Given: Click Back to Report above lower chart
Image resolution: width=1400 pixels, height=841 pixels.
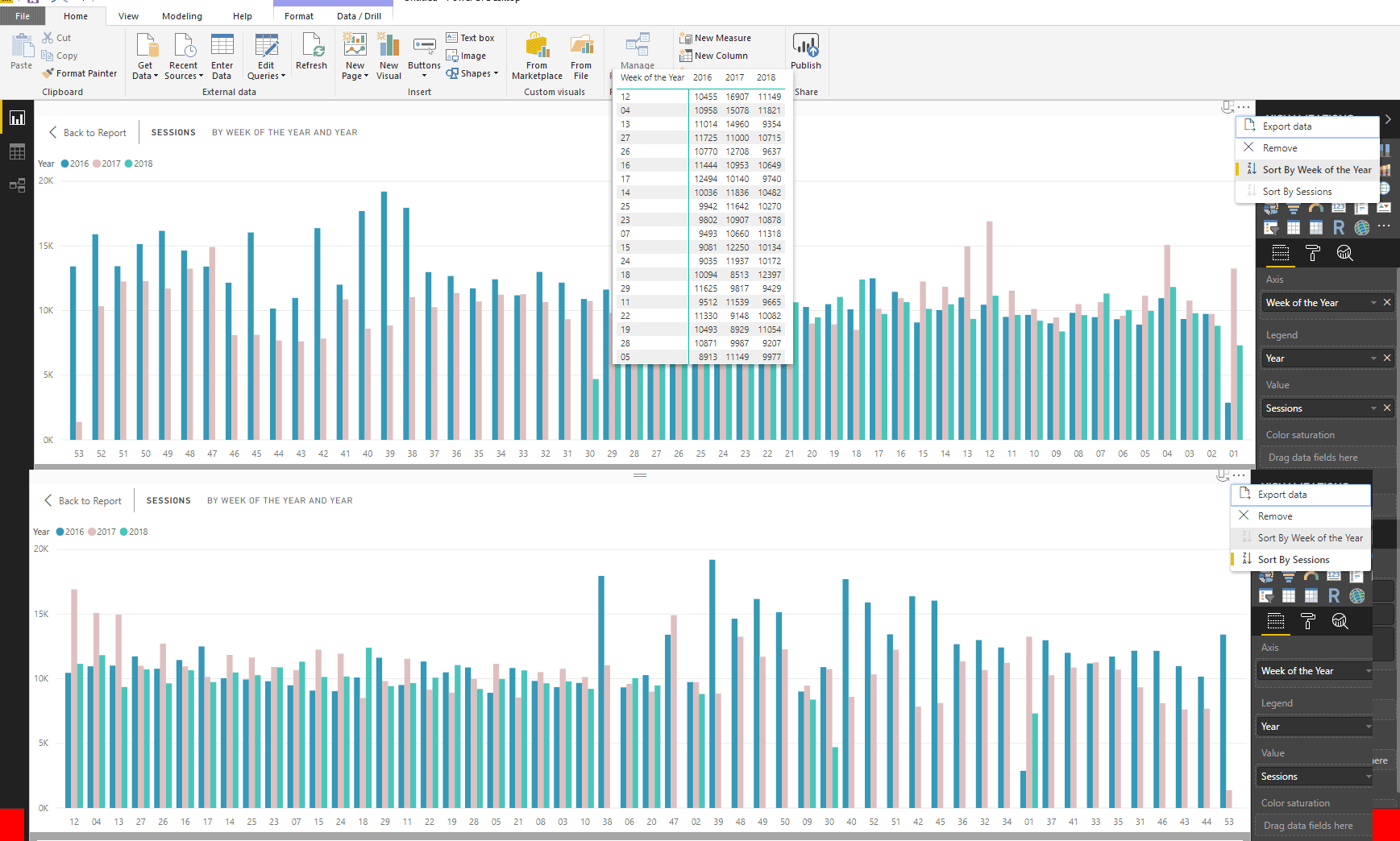Looking at the screenshot, I should tap(83, 501).
